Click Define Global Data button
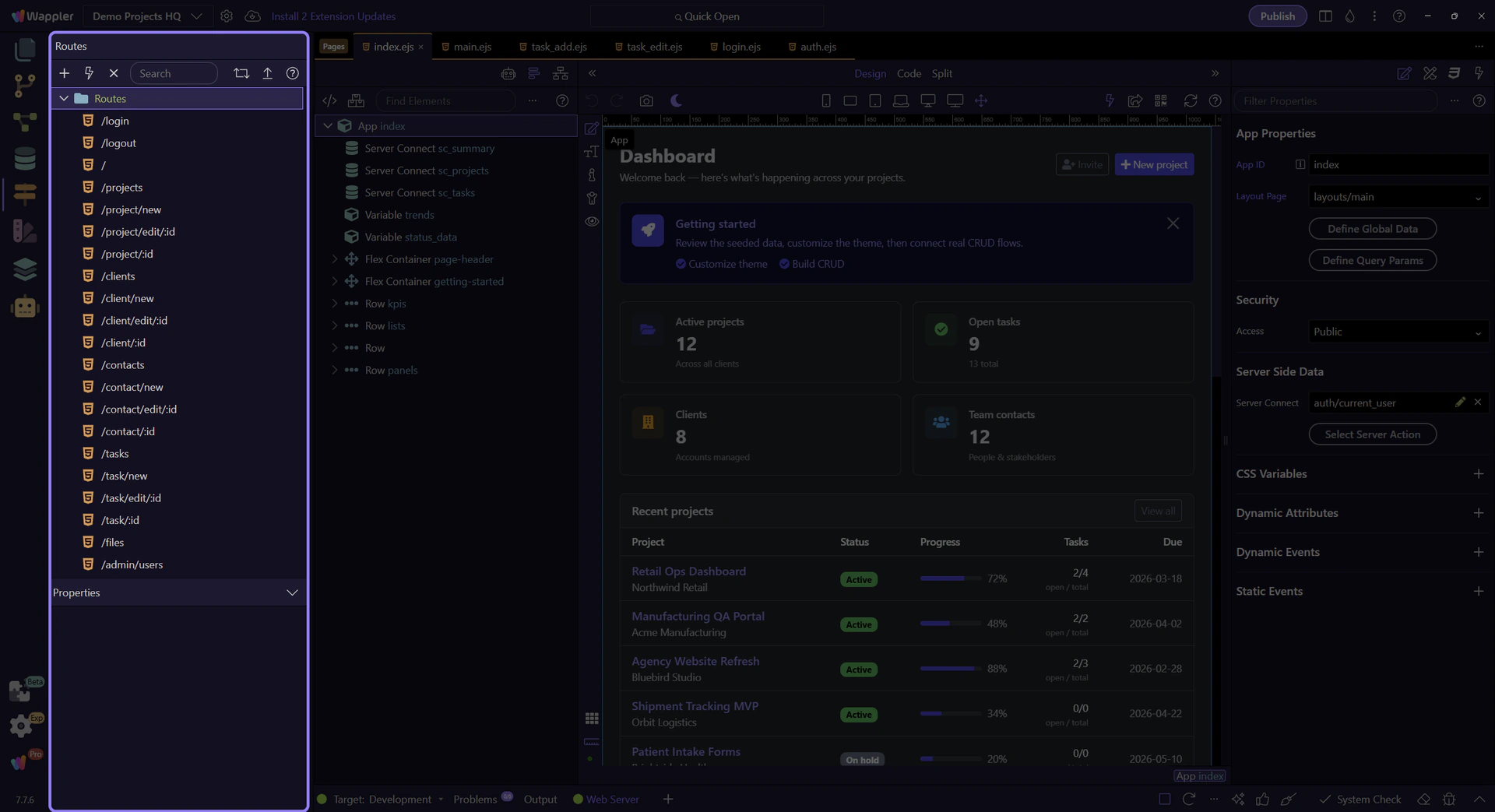 click(1372, 229)
